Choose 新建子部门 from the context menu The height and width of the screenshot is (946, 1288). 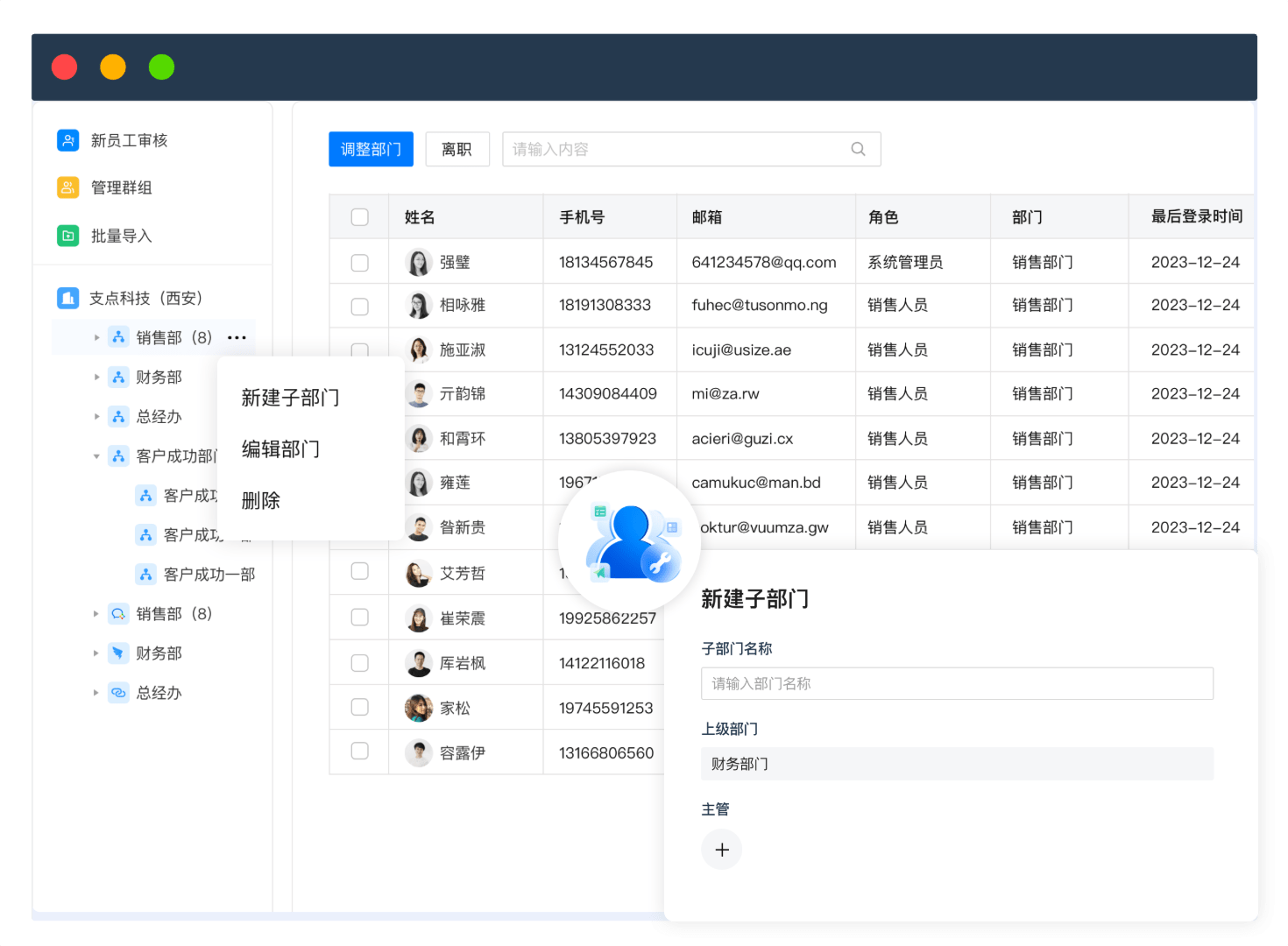290,398
